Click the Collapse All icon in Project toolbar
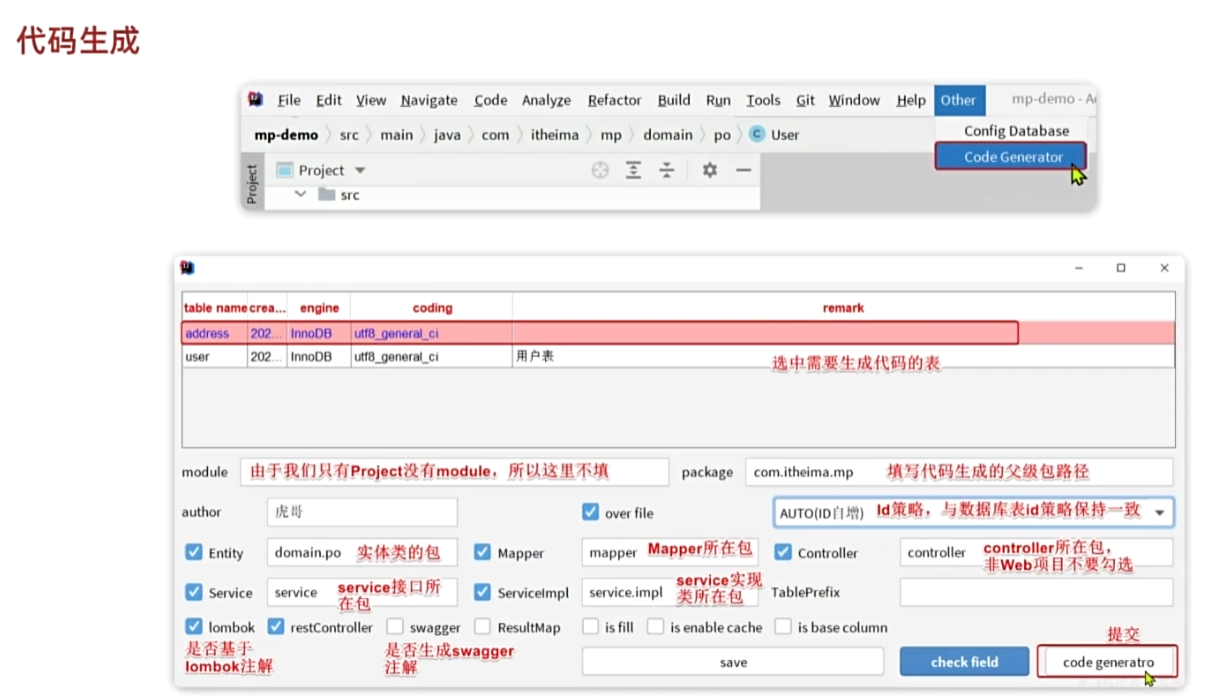 click(x=666, y=170)
